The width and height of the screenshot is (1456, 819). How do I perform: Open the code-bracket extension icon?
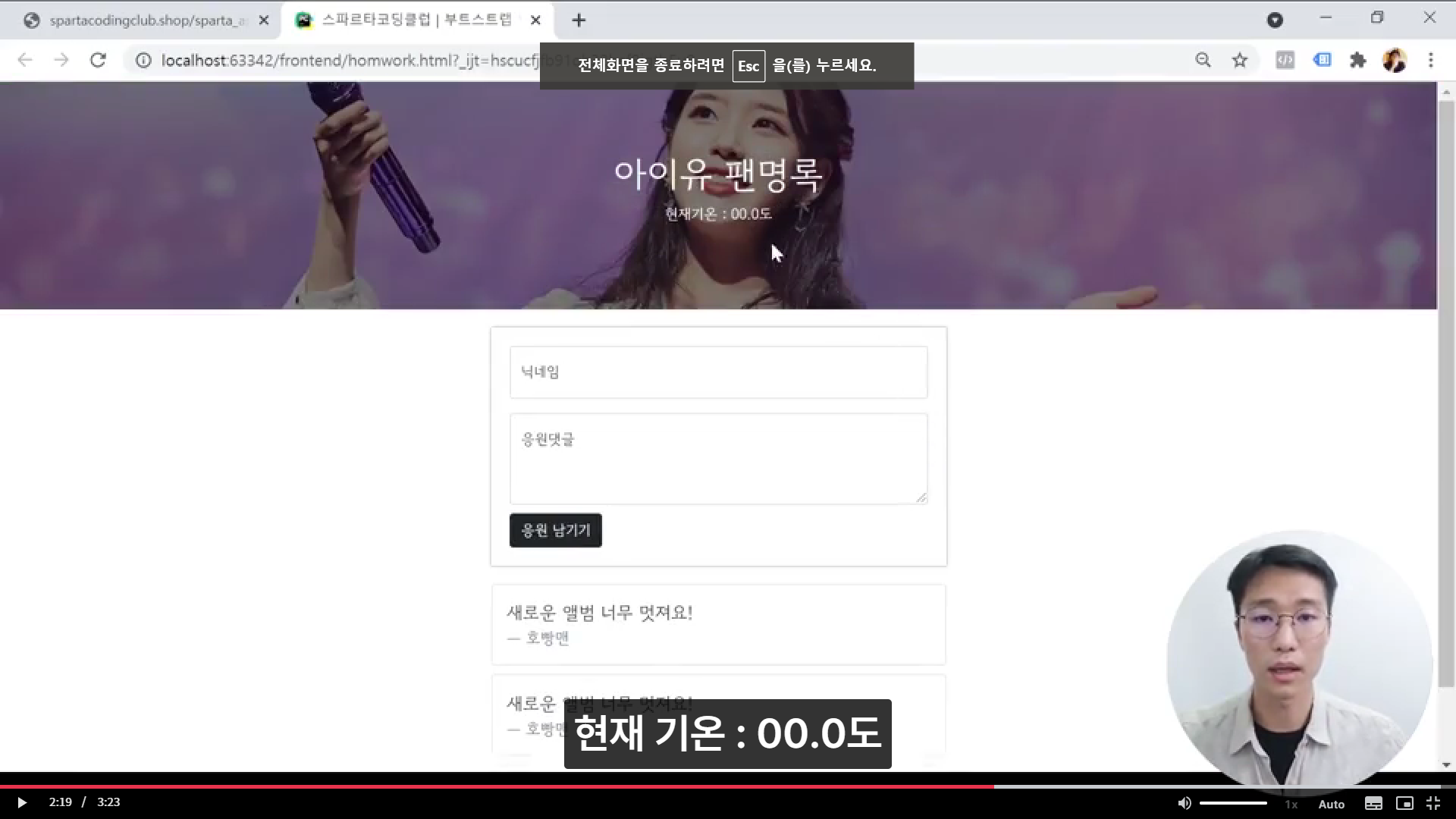coord(1285,61)
